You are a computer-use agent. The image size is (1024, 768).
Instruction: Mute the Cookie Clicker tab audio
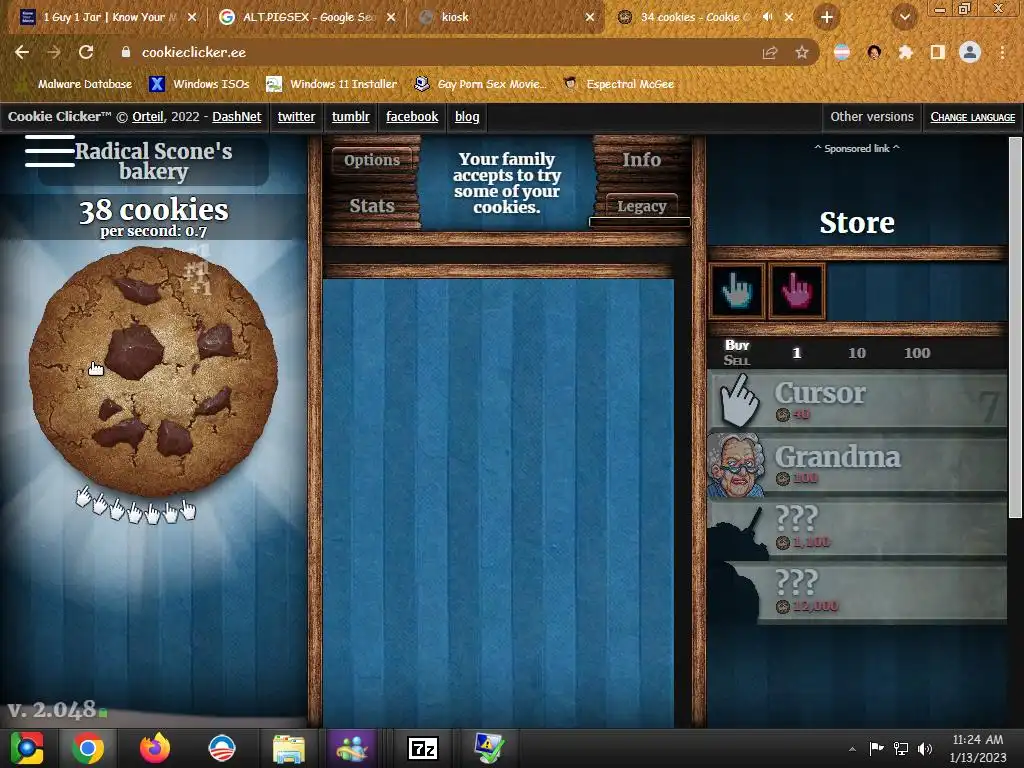coord(767,17)
